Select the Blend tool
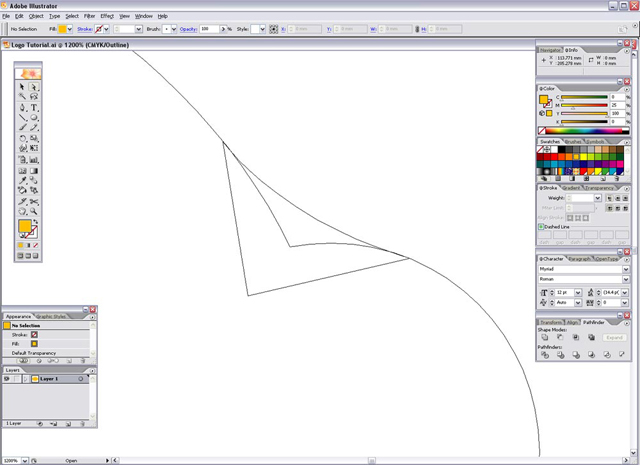 point(34,180)
